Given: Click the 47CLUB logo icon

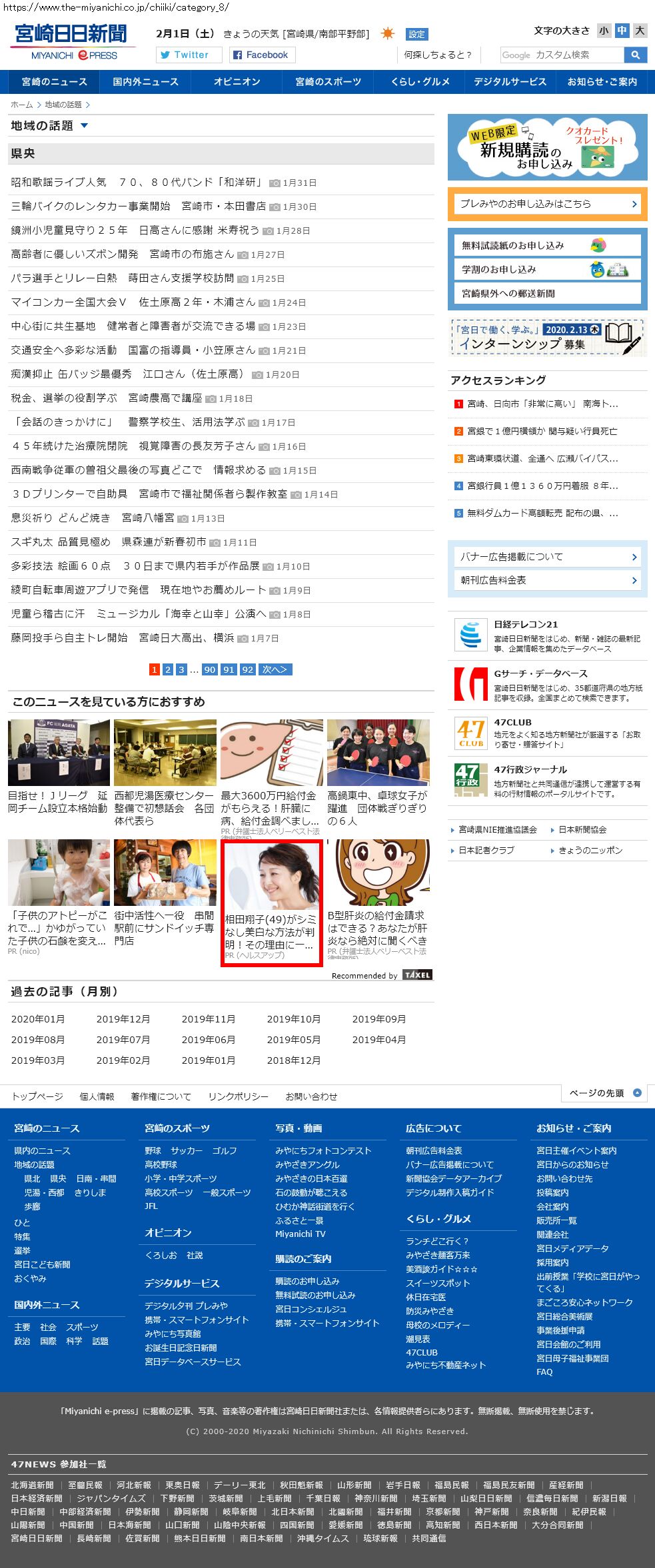Looking at the screenshot, I should (x=470, y=733).
